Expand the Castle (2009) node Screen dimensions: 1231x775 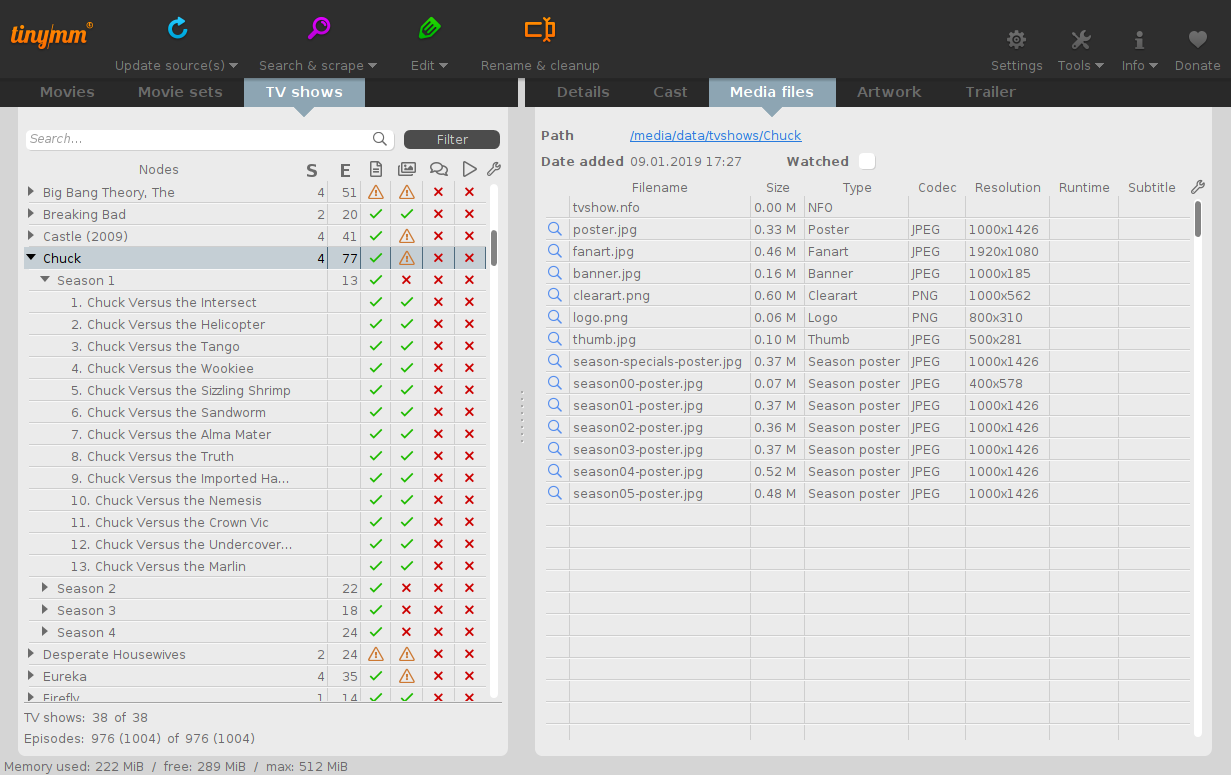pyautogui.click(x=31, y=236)
